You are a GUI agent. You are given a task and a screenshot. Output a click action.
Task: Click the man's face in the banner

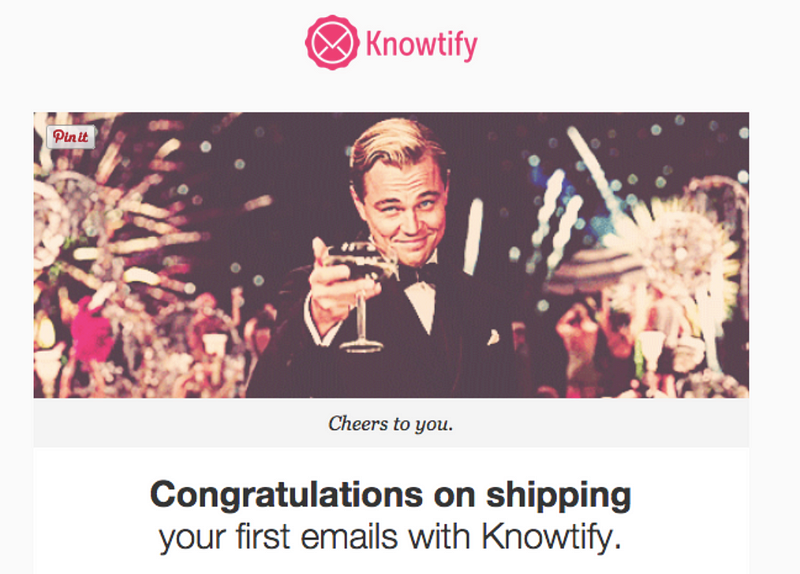(x=408, y=209)
